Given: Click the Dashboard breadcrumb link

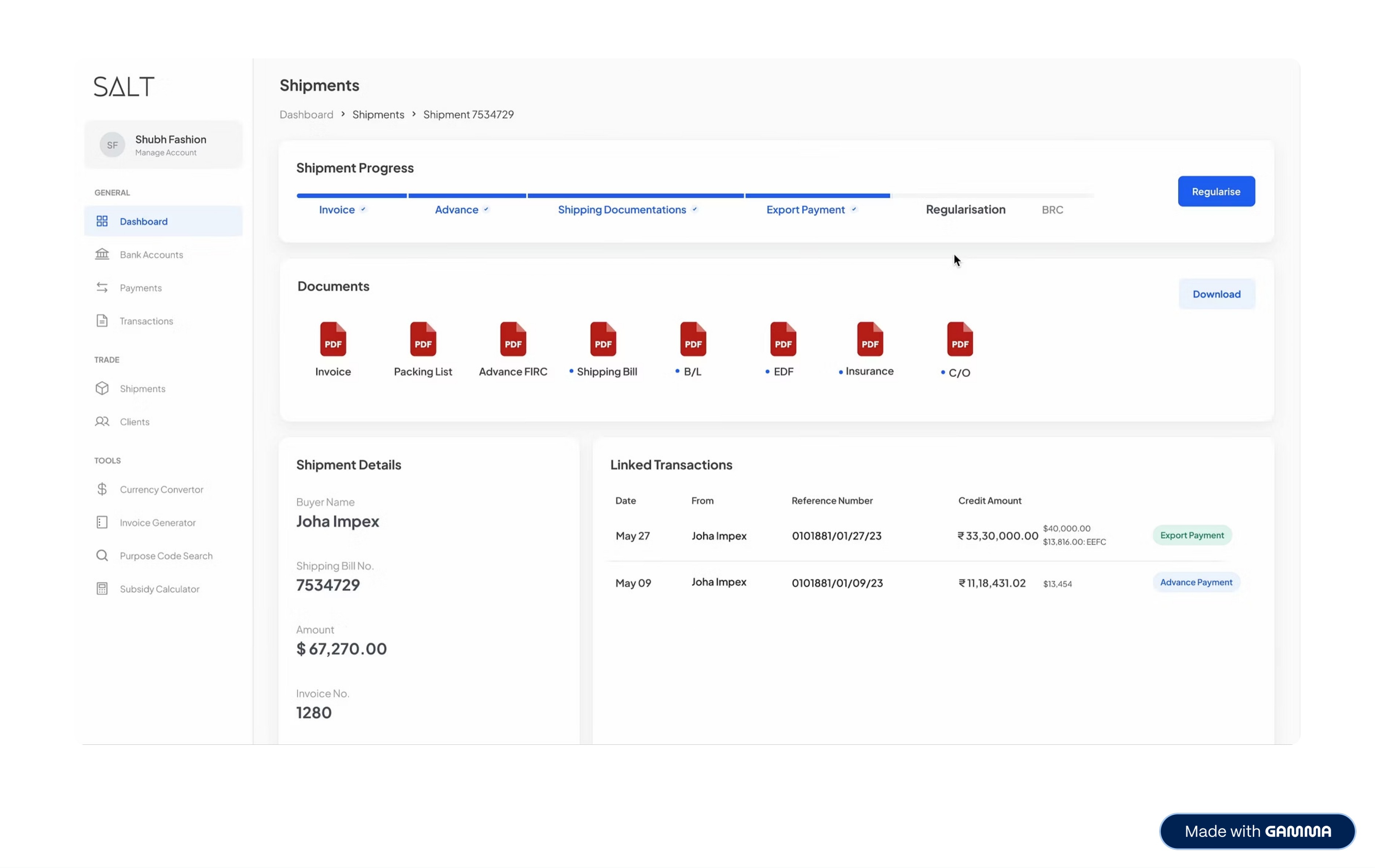Looking at the screenshot, I should pos(306,114).
